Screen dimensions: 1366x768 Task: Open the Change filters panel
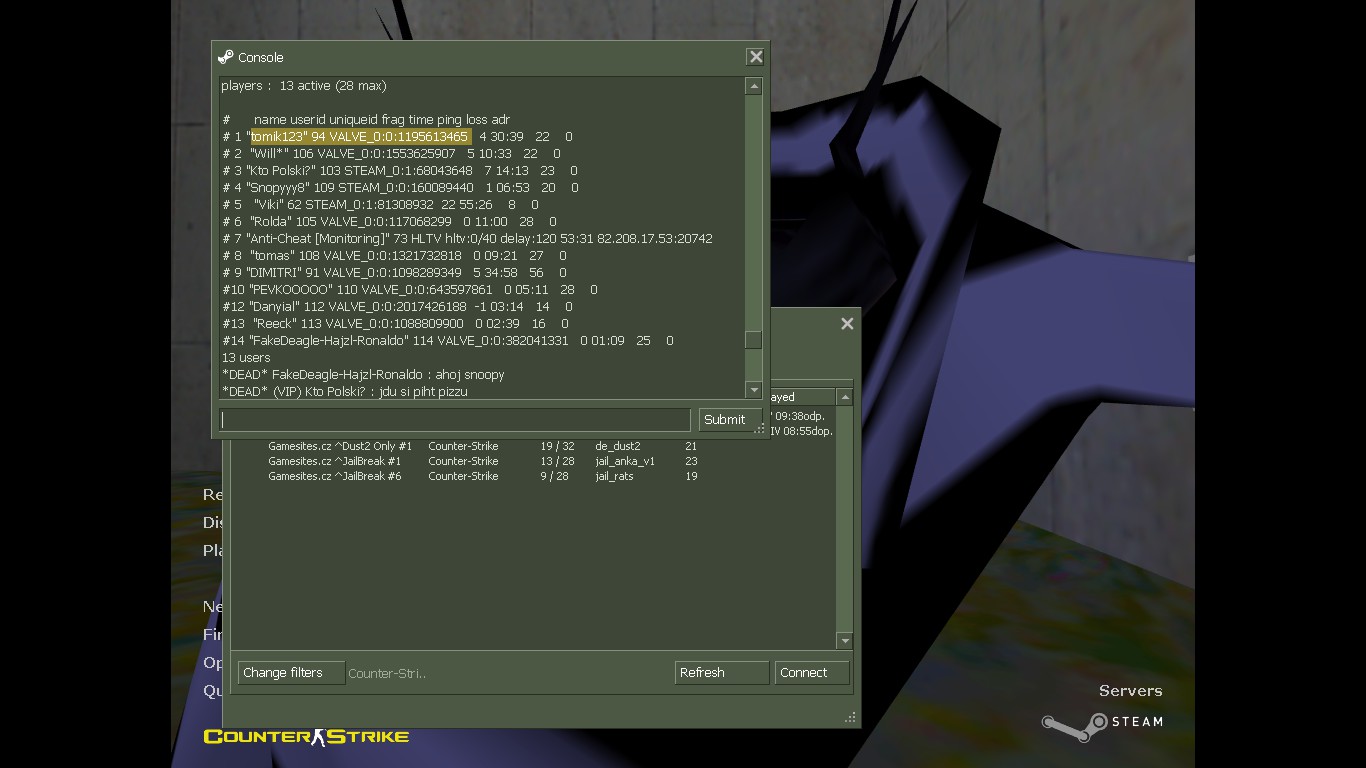pos(291,673)
